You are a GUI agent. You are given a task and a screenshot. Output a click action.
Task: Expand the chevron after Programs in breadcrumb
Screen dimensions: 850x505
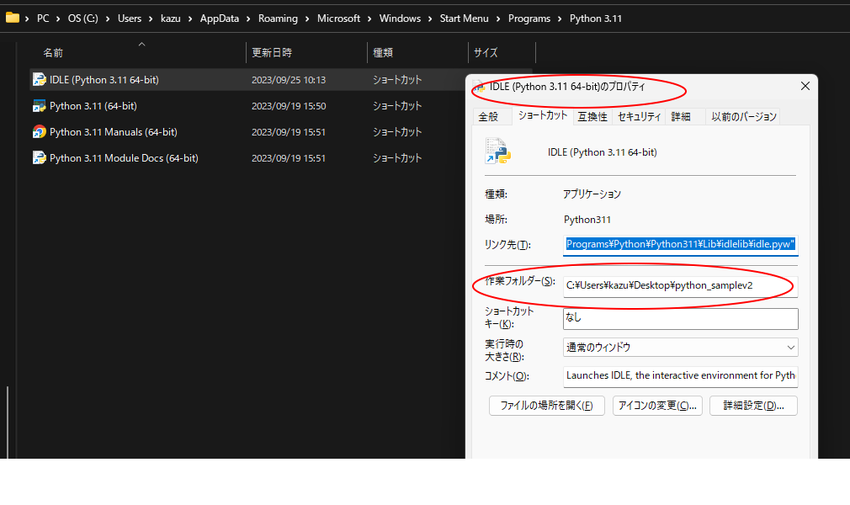(559, 19)
